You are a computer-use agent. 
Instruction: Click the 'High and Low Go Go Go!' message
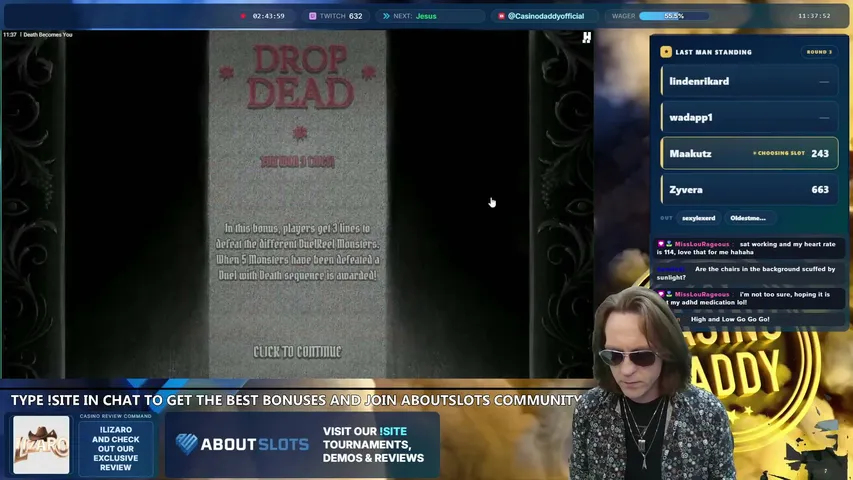pos(730,319)
